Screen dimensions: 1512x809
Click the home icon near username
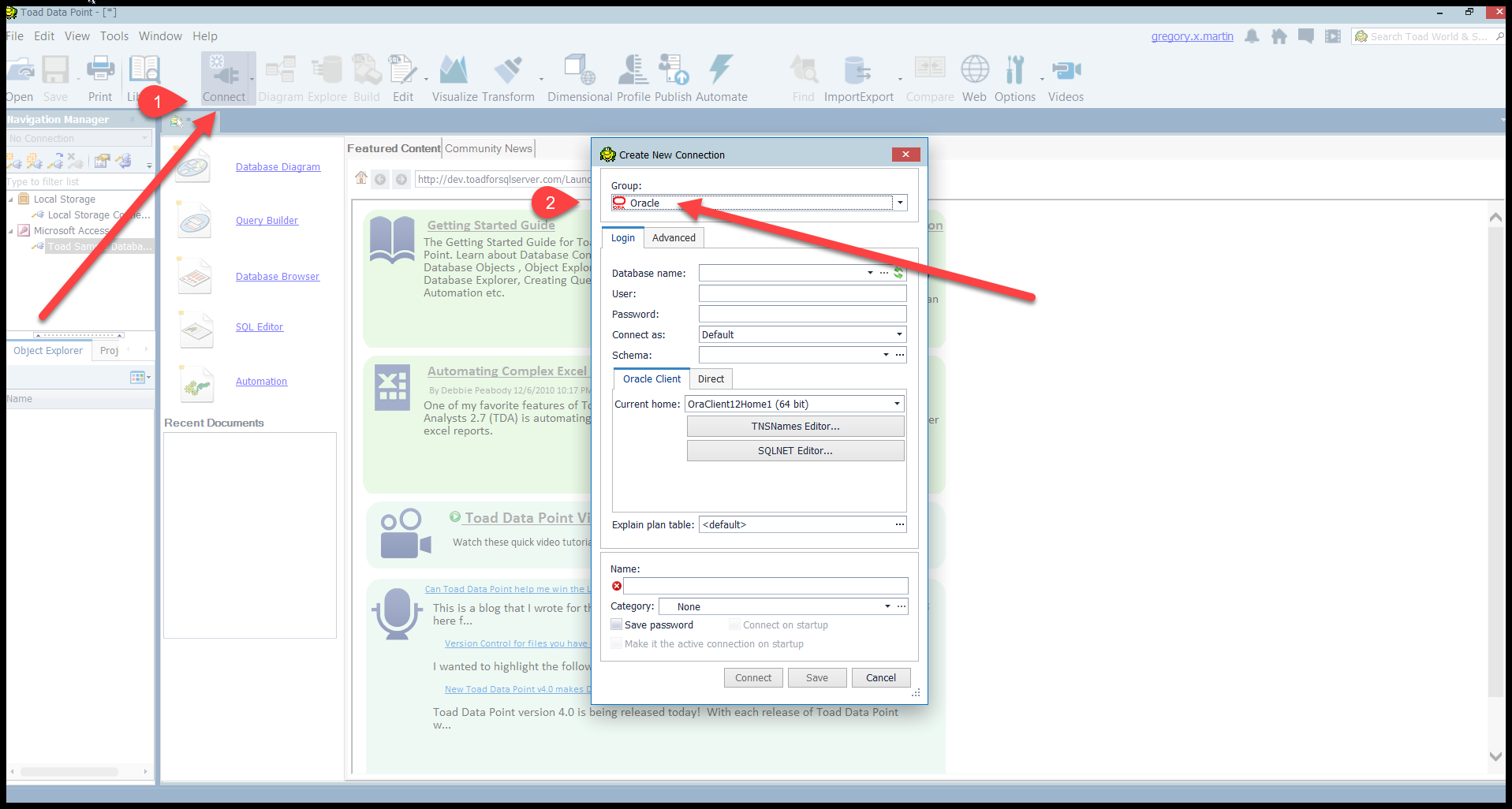click(x=1279, y=36)
